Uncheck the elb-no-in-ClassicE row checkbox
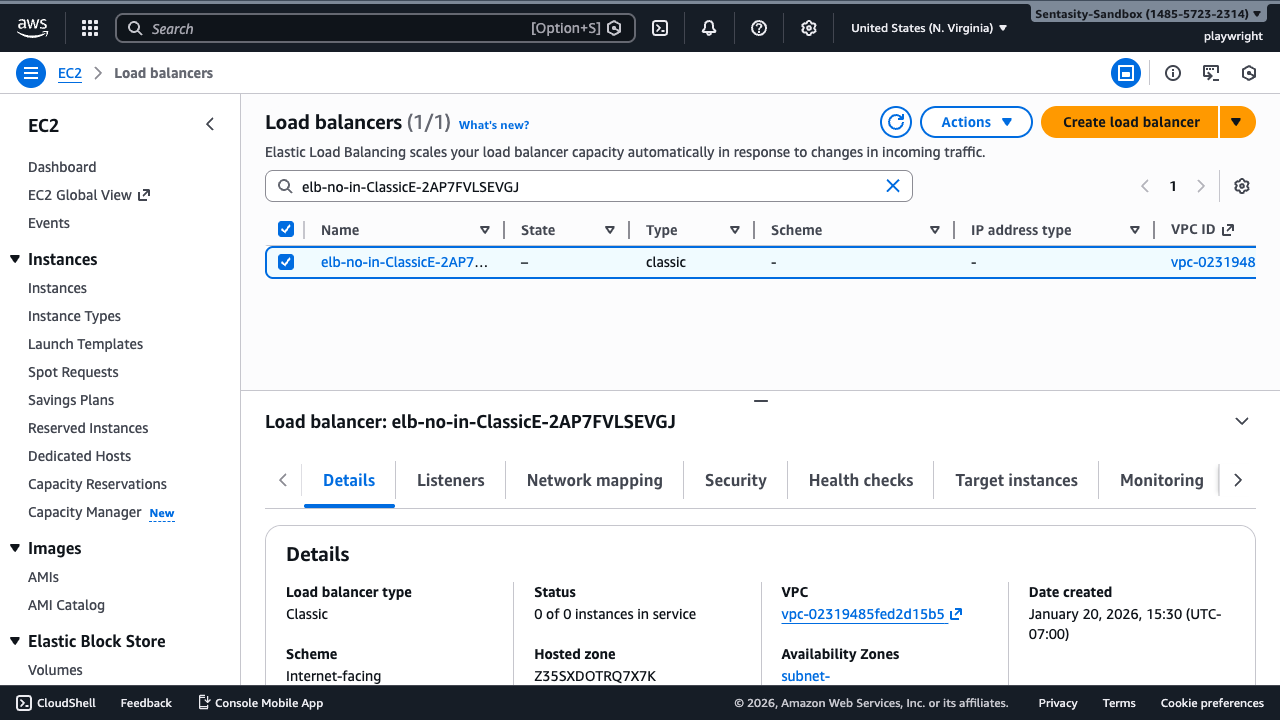The height and width of the screenshot is (720, 1280). [x=286, y=261]
